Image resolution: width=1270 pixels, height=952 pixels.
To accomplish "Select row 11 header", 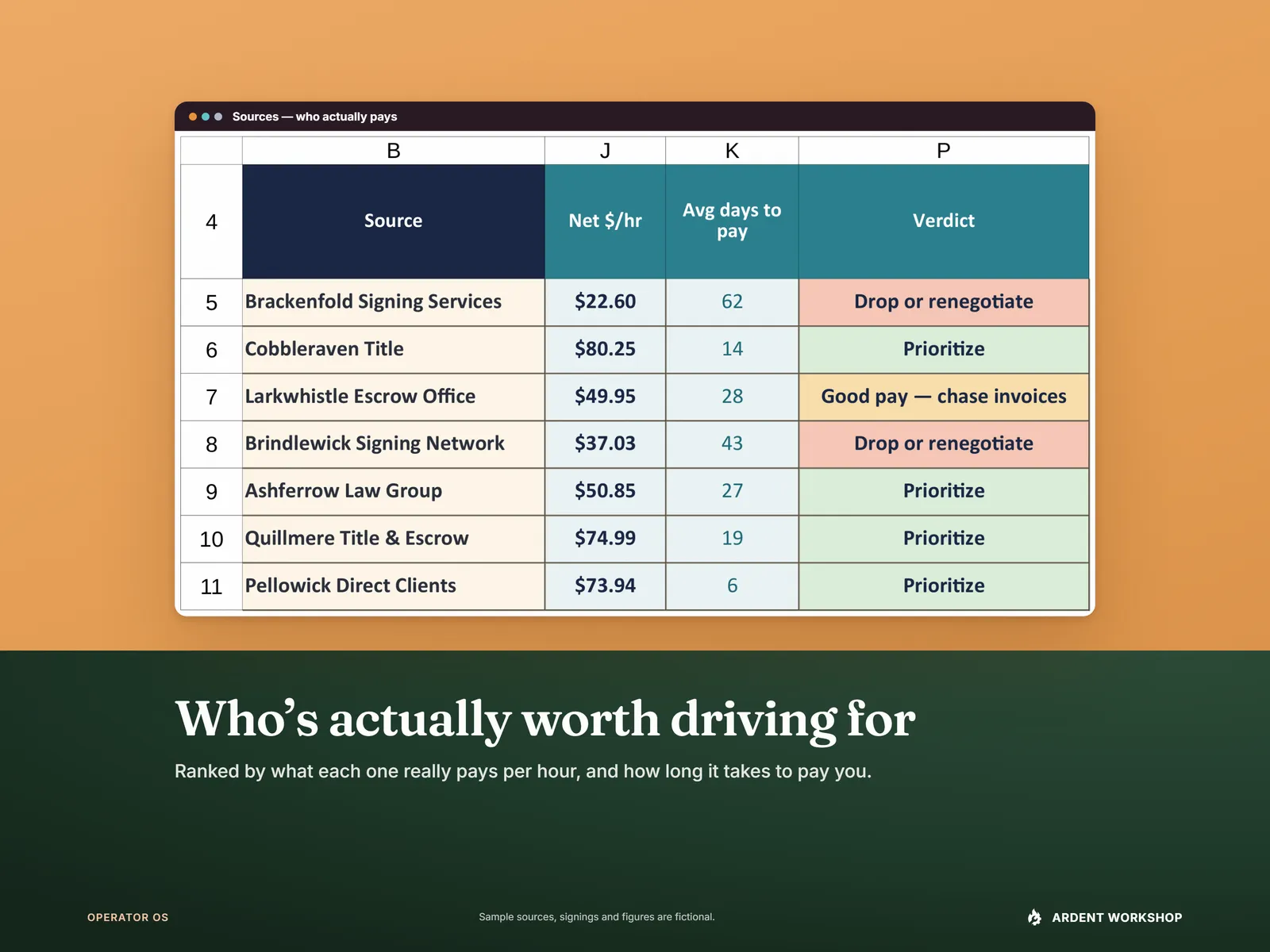I will pos(211,586).
